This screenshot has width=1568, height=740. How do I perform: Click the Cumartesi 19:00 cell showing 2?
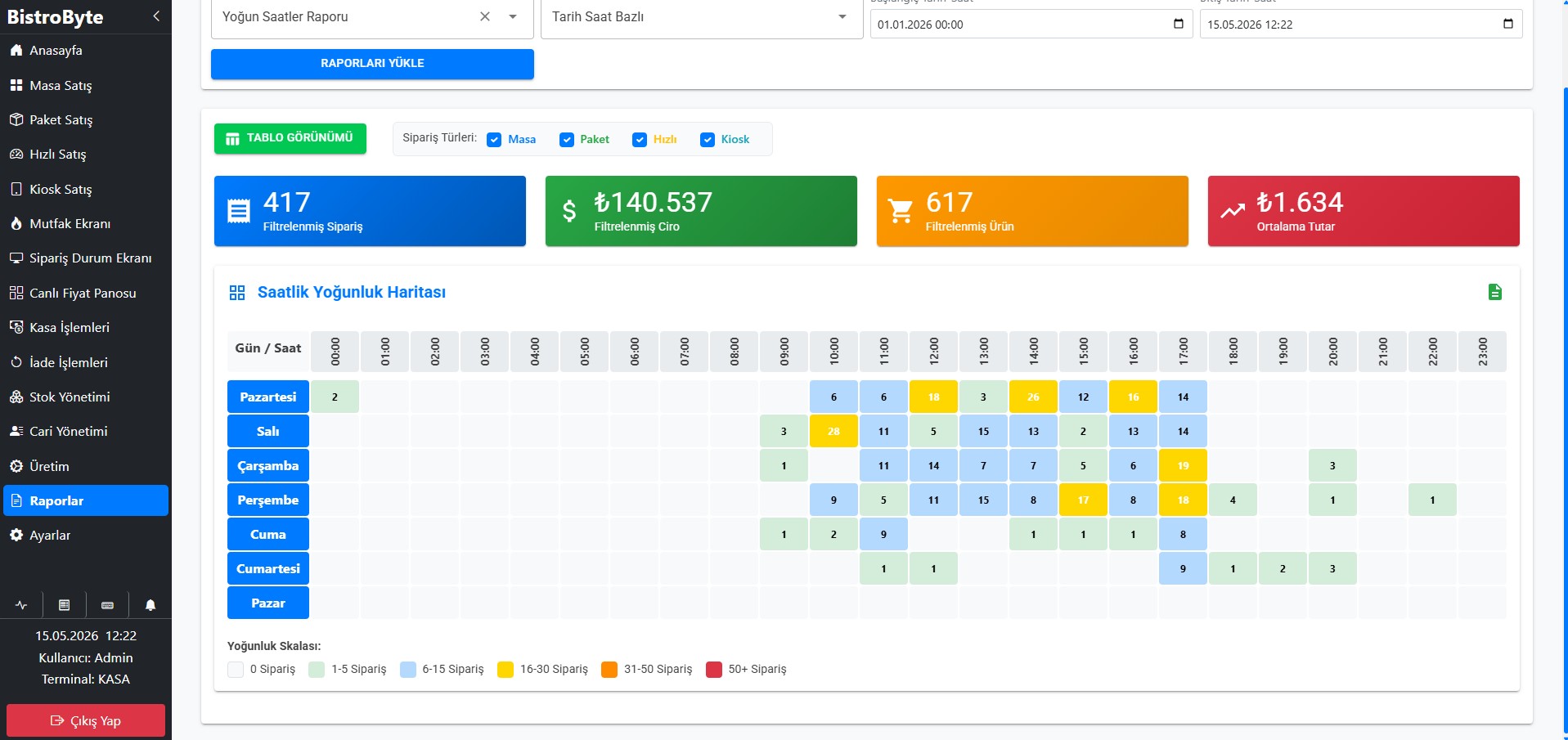[x=1283, y=568]
